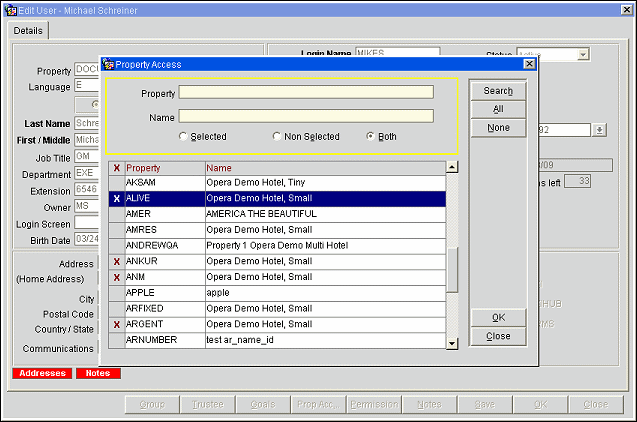Open the Status dropdown list
Viewport: 637px width, 422px height.
(x=583, y=54)
